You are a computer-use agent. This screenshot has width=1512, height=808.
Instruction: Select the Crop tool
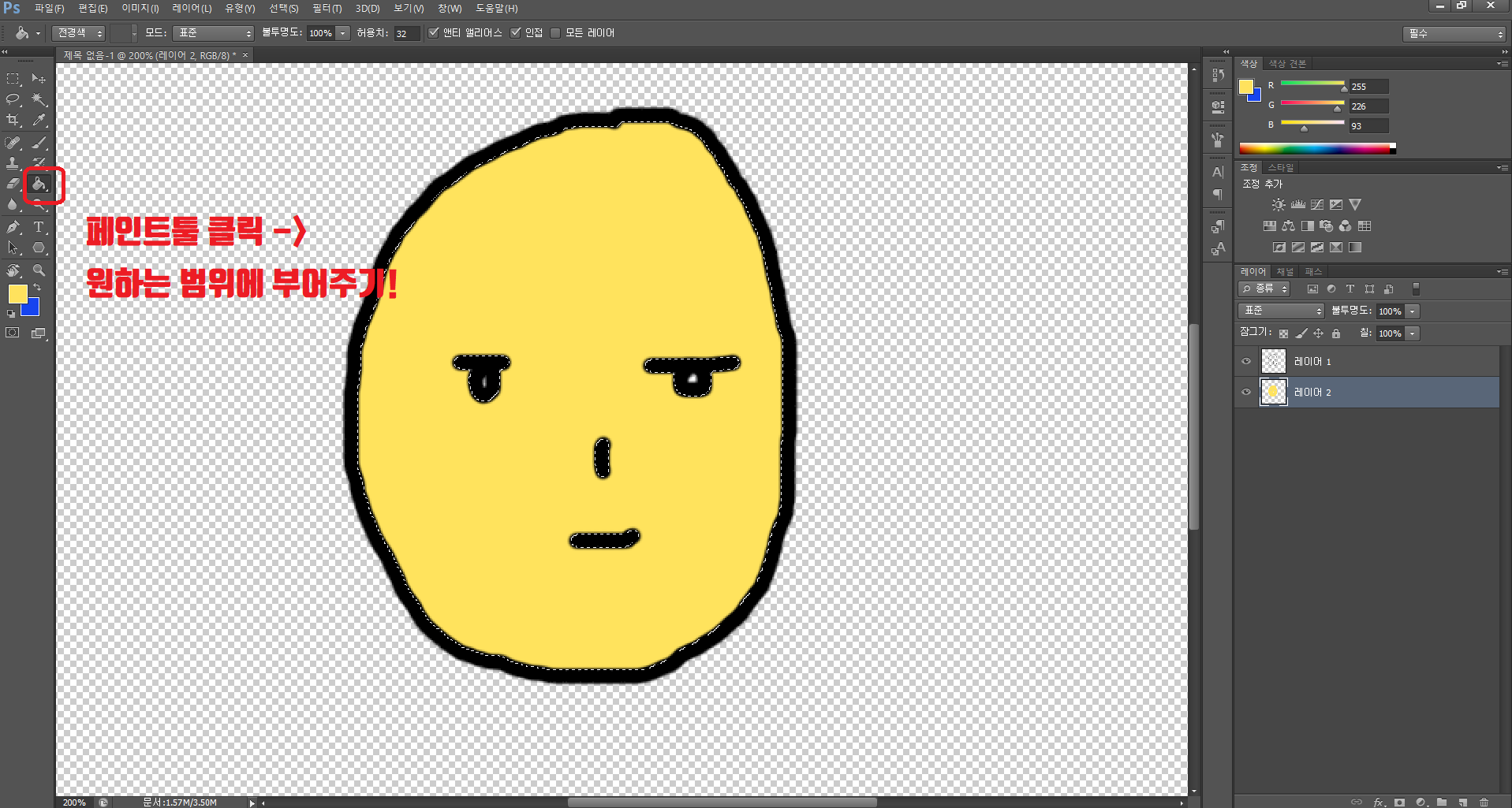pos(13,120)
